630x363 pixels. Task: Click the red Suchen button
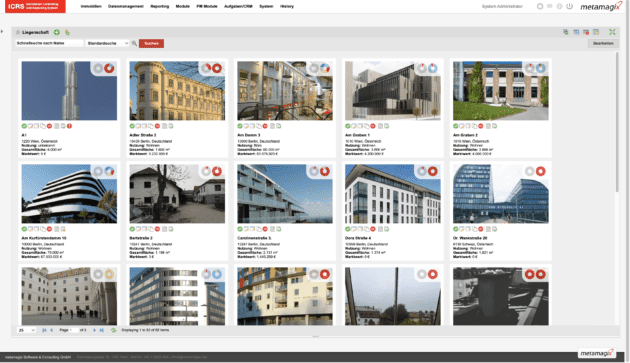151,43
